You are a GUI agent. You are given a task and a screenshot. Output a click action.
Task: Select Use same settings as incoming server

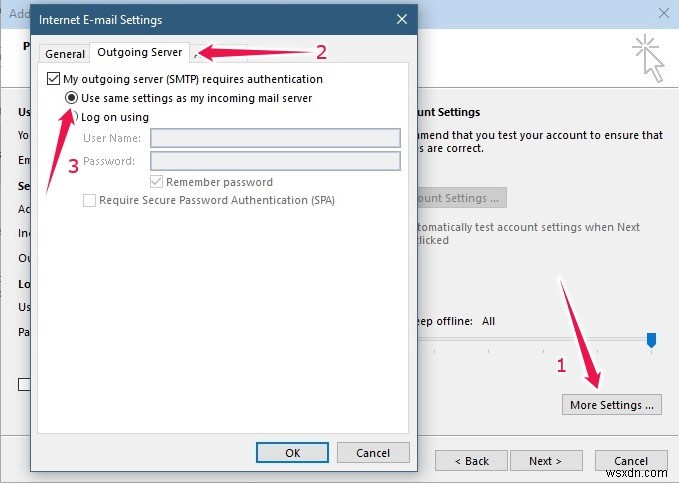coord(71,98)
